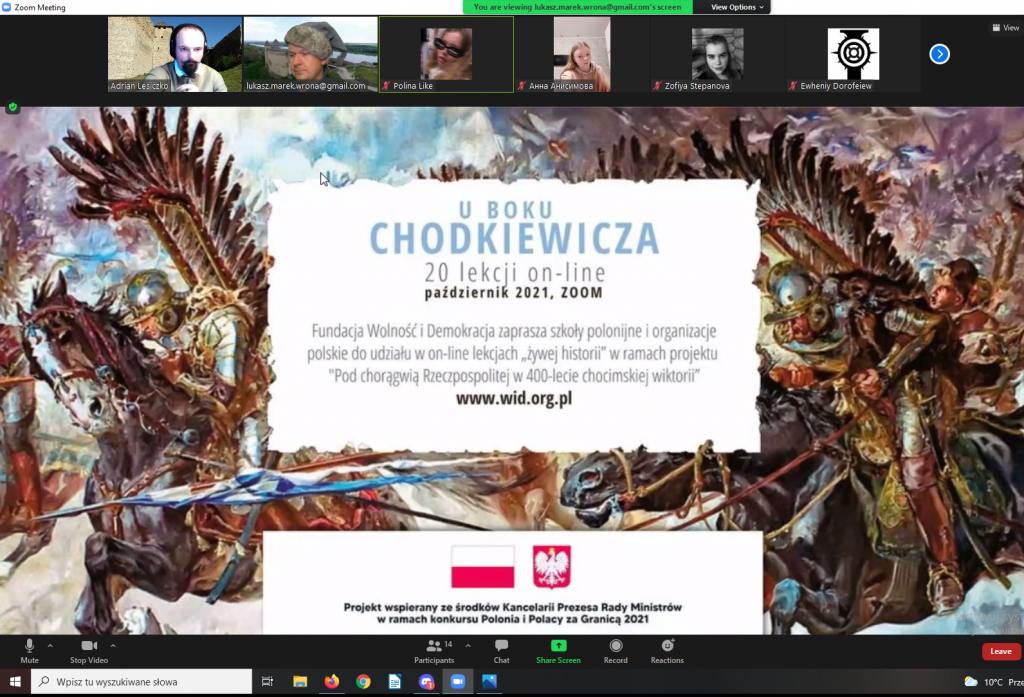Start recording with the Record button

[615, 648]
